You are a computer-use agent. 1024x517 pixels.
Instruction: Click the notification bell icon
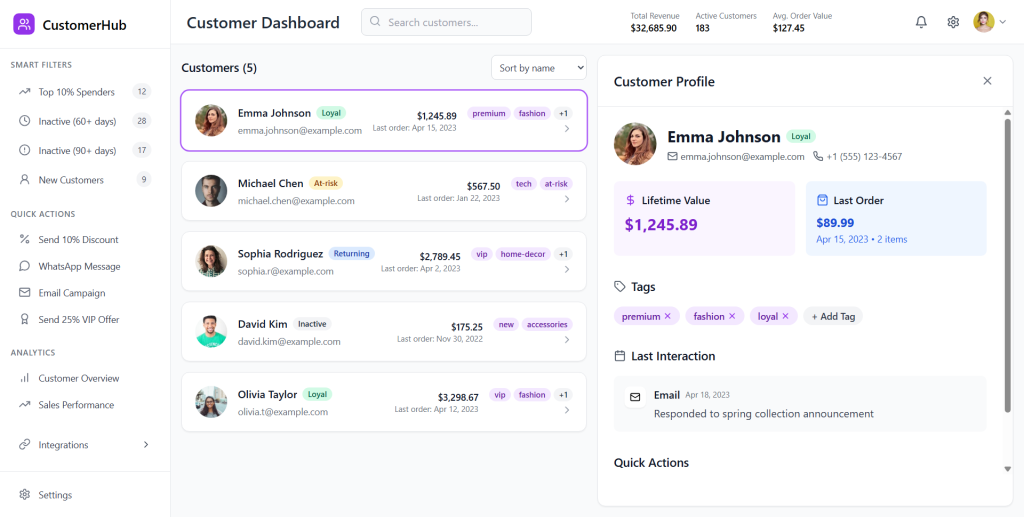click(921, 22)
